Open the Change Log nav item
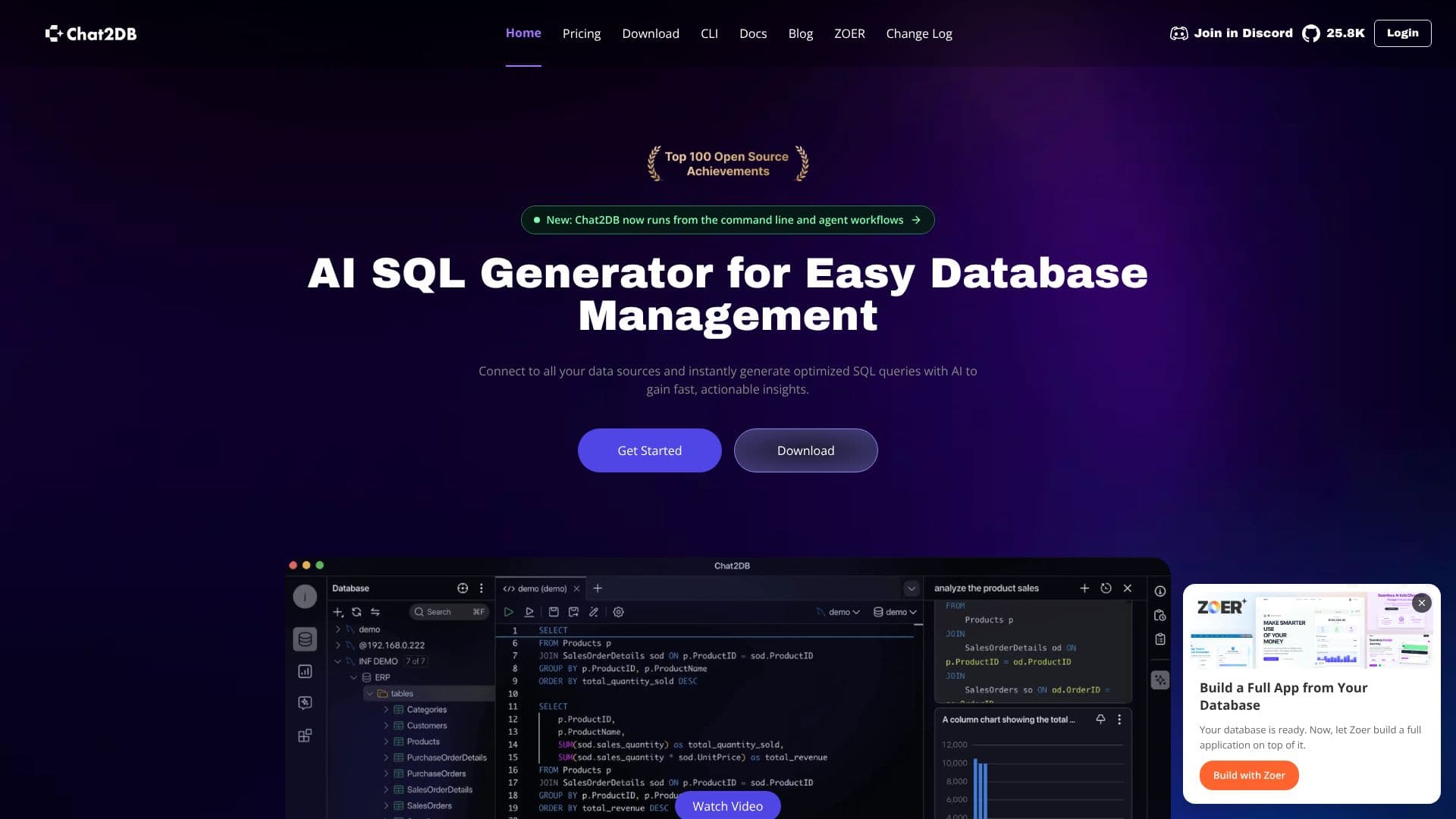1456x819 pixels. point(919,33)
